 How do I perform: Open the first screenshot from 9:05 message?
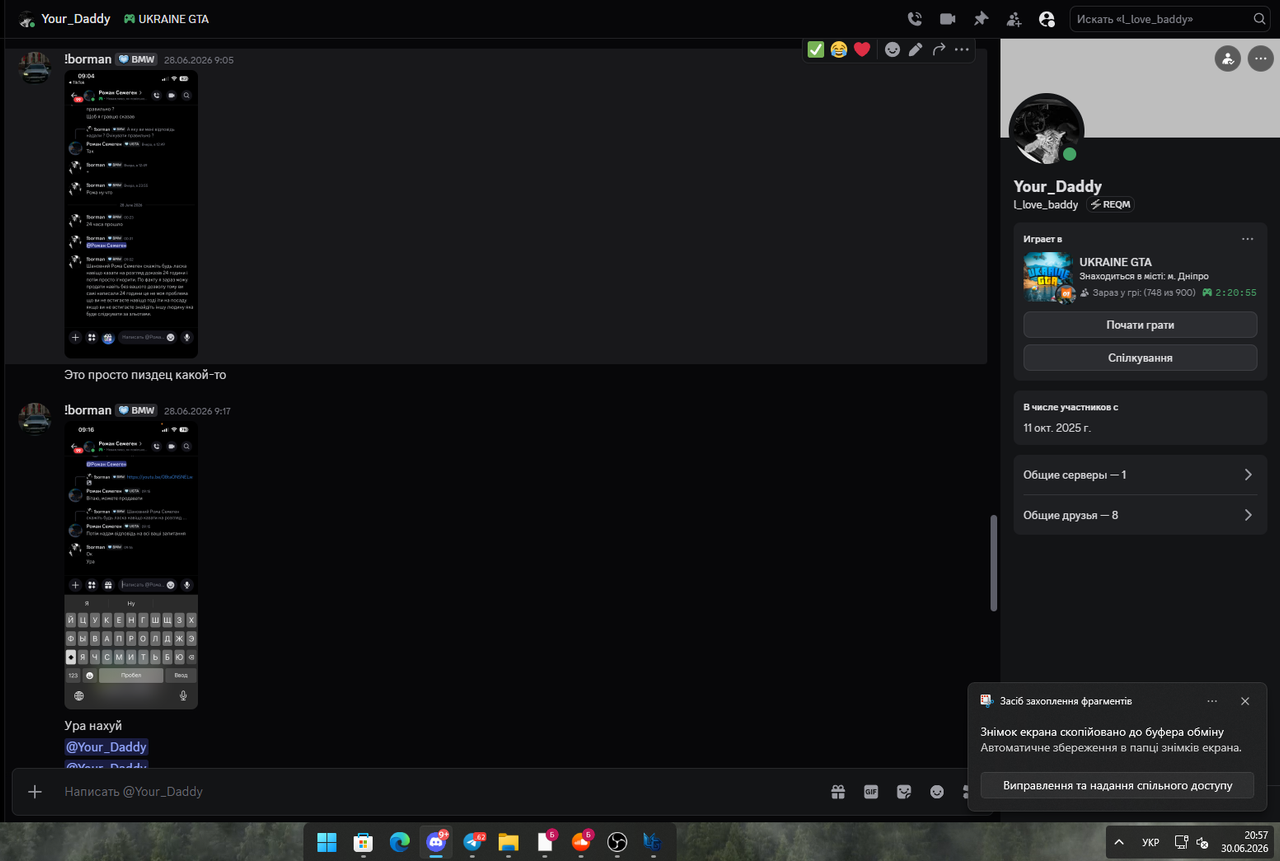click(131, 213)
